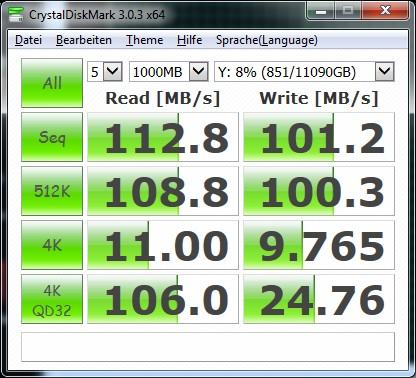Open the Hilfe menu
Image resolution: width=416 pixels, height=378 pixels.
tap(189, 40)
